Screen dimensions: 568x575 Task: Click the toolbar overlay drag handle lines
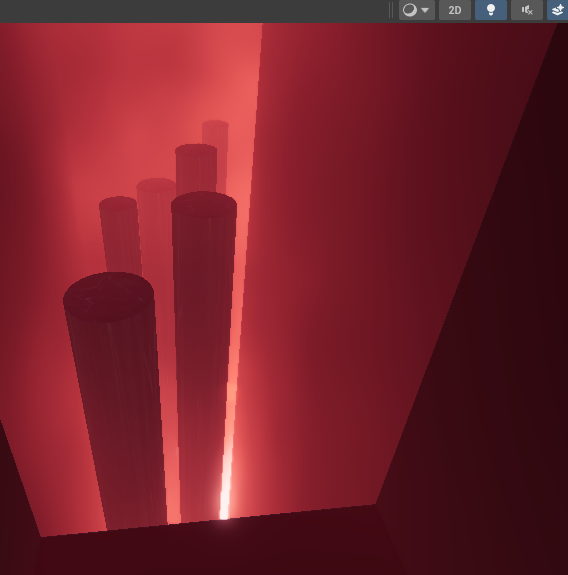391,10
